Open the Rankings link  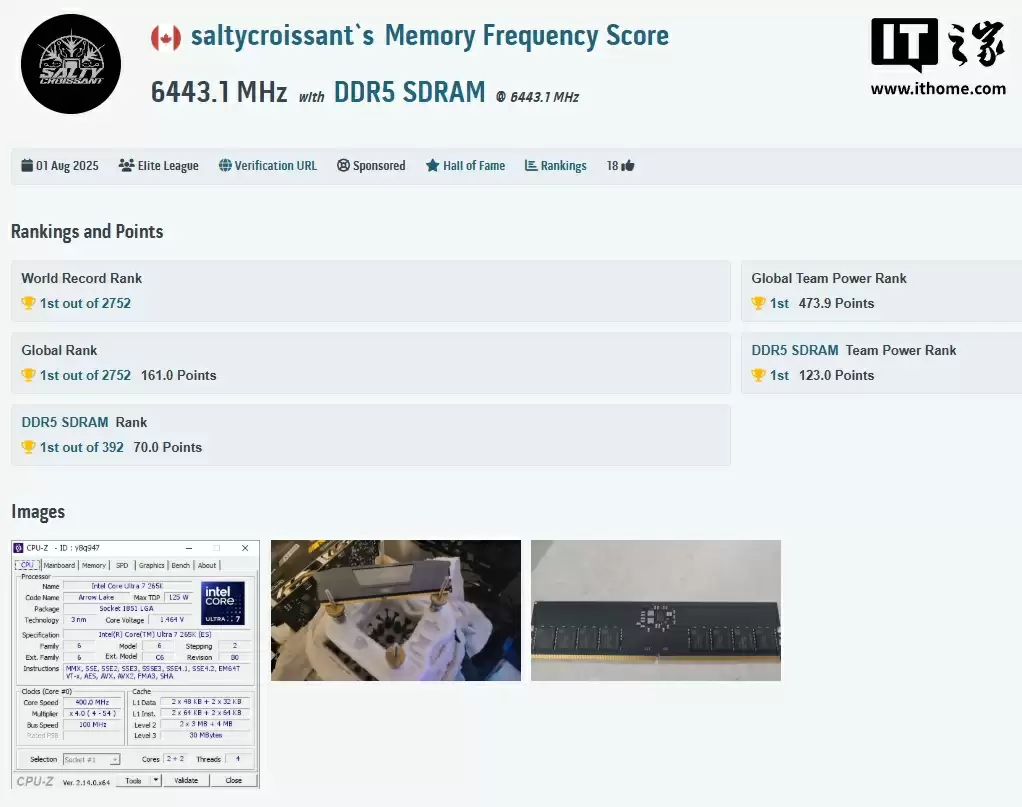[563, 166]
